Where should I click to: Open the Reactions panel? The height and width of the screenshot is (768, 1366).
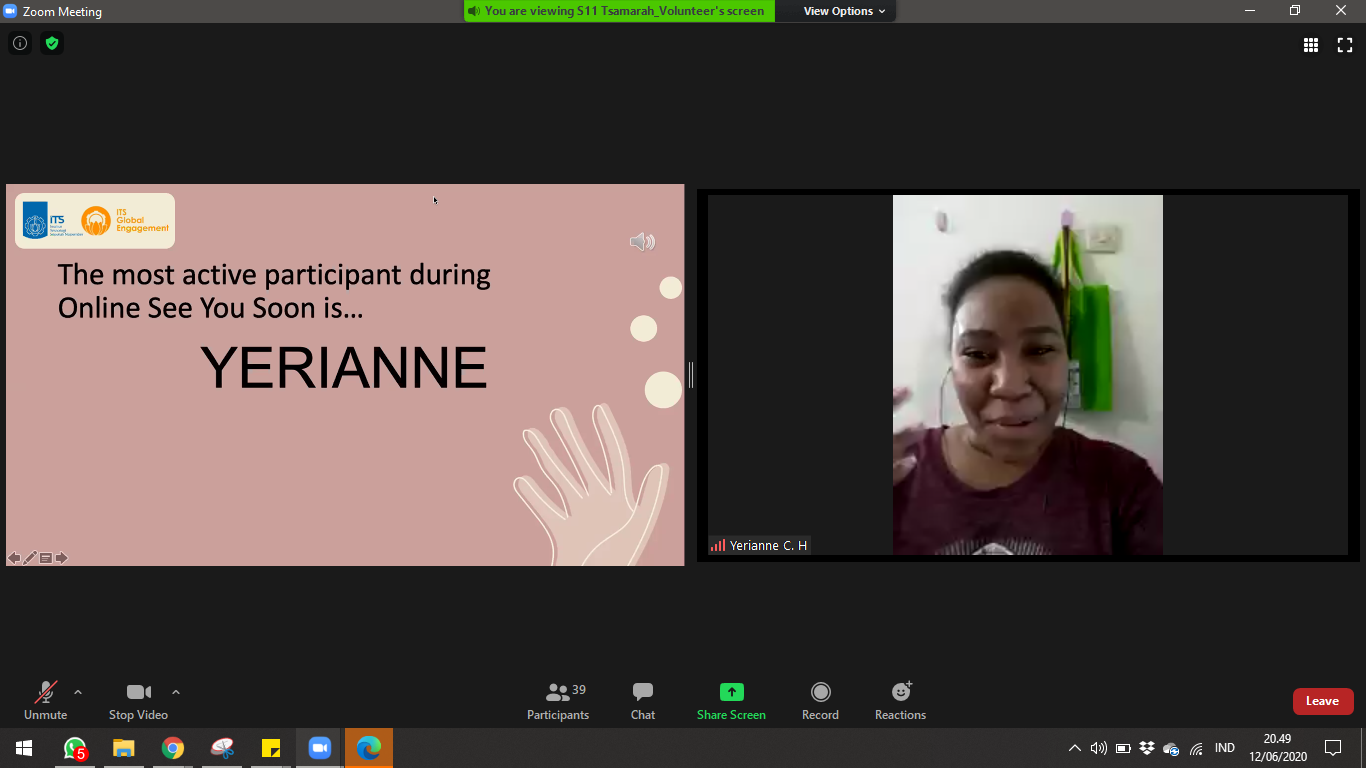(900, 701)
